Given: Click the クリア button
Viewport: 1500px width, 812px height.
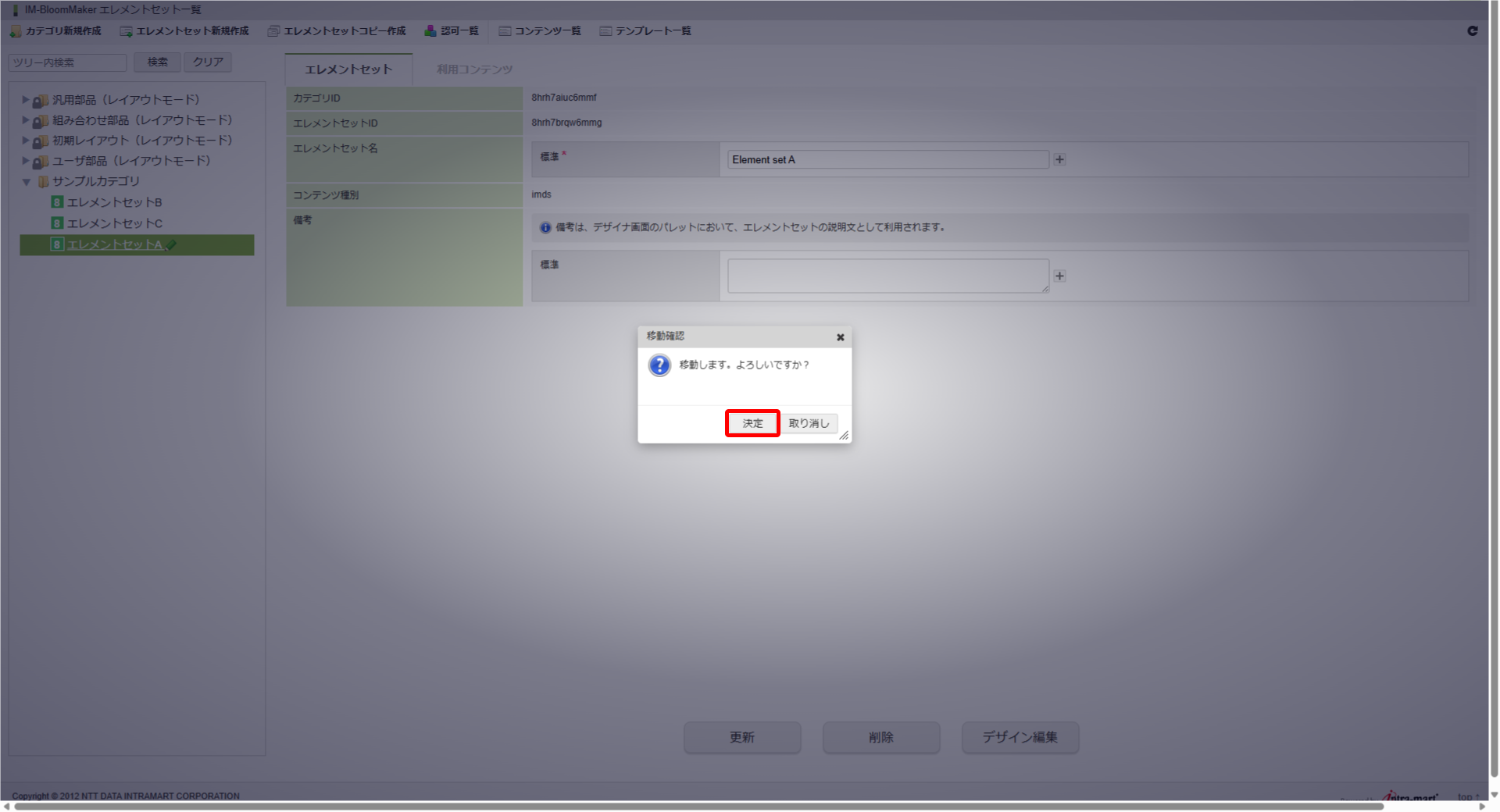Looking at the screenshot, I should [208, 62].
